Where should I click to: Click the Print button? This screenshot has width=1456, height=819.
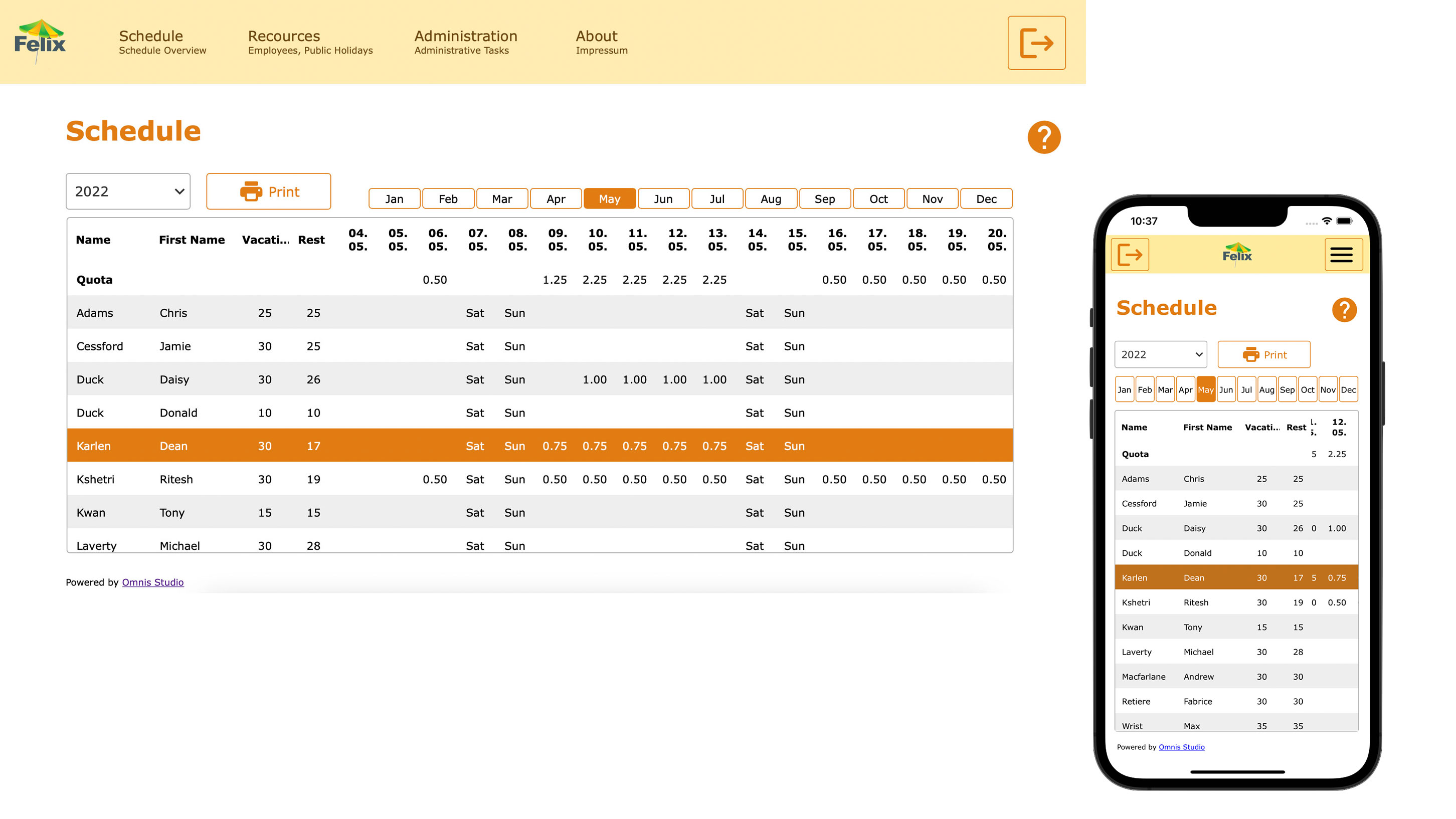[x=268, y=191]
